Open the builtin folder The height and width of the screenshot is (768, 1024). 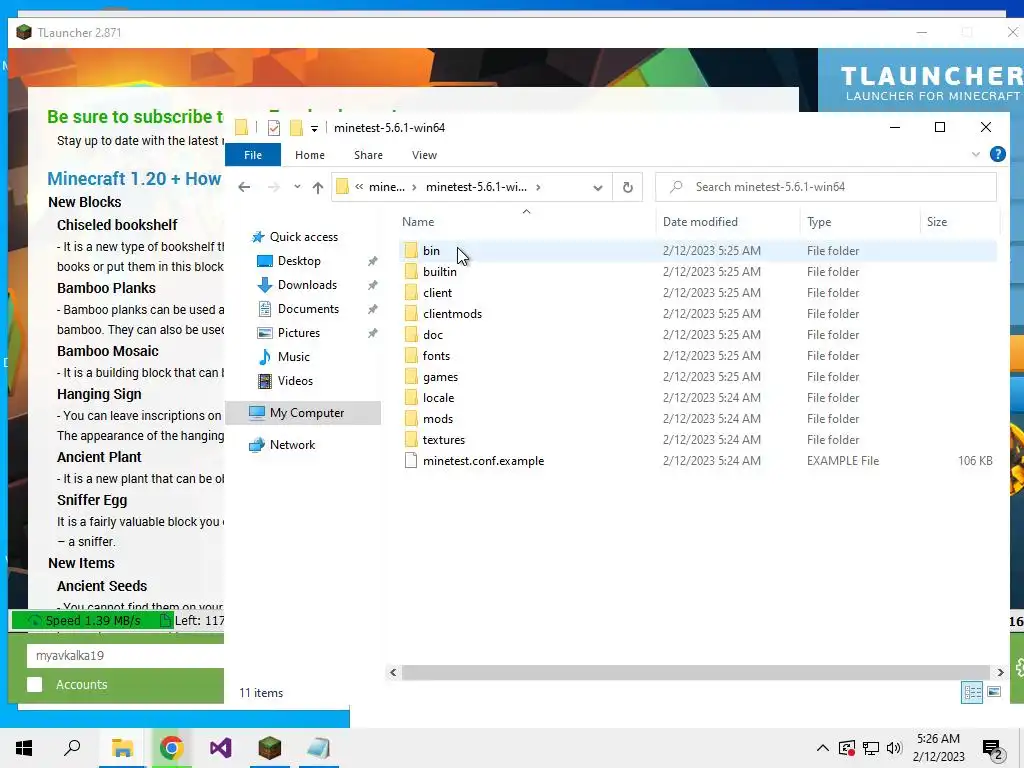pos(440,272)
